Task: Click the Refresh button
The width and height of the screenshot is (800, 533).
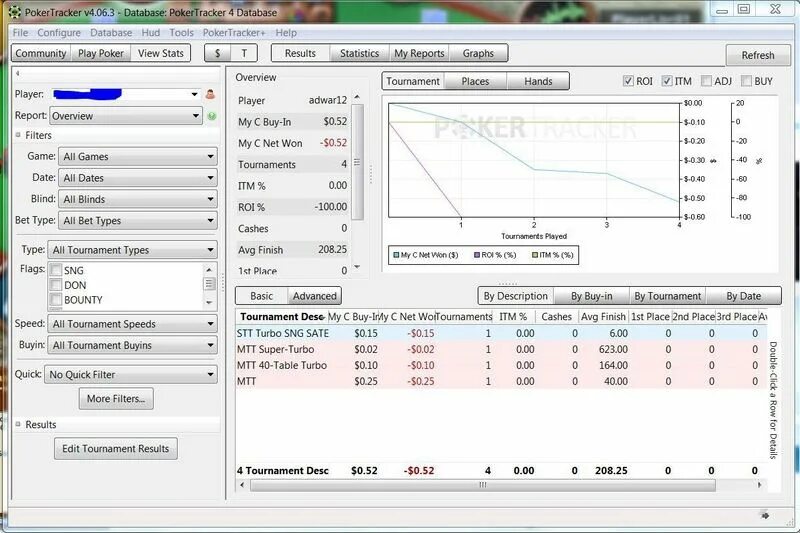Action: pyautogui.click(x=758, y=55)
